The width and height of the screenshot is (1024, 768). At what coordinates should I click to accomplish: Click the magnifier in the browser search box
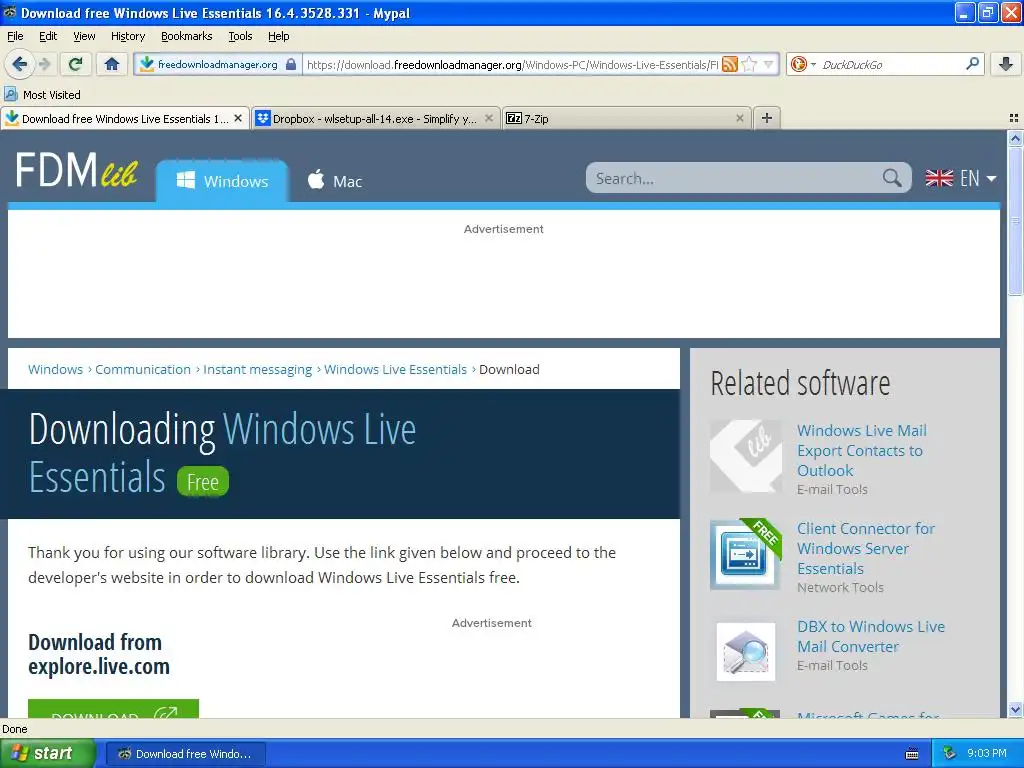tap(972, 64)
